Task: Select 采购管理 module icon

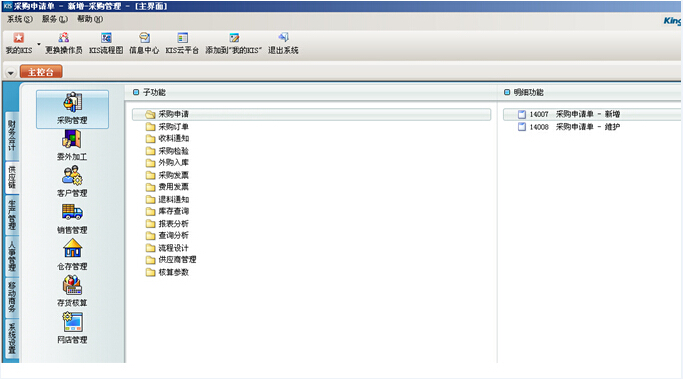Action: tap(72, 109)
